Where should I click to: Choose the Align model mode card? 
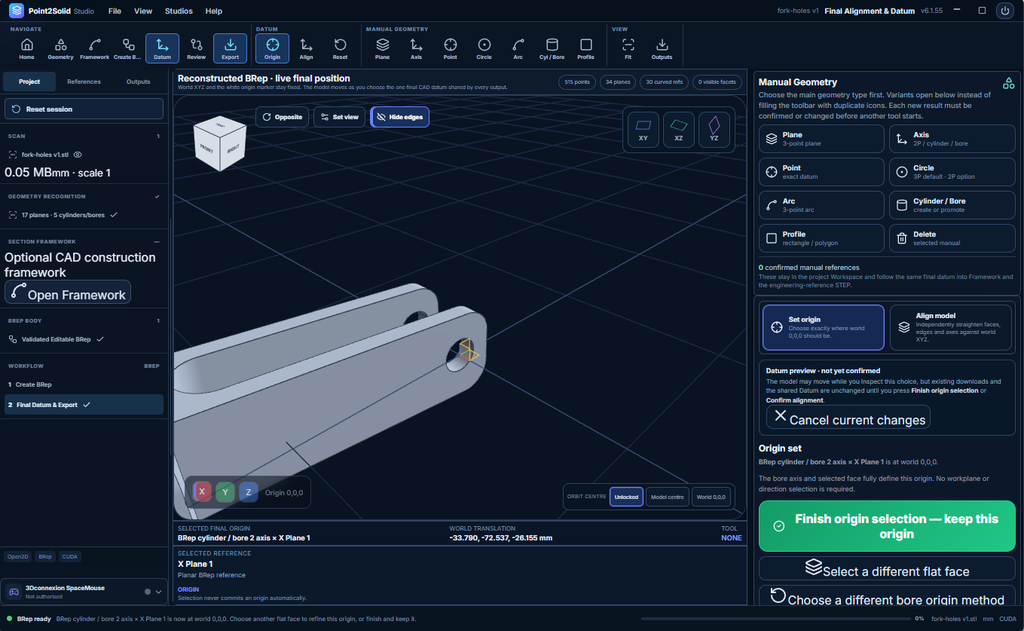pos(951,327)
